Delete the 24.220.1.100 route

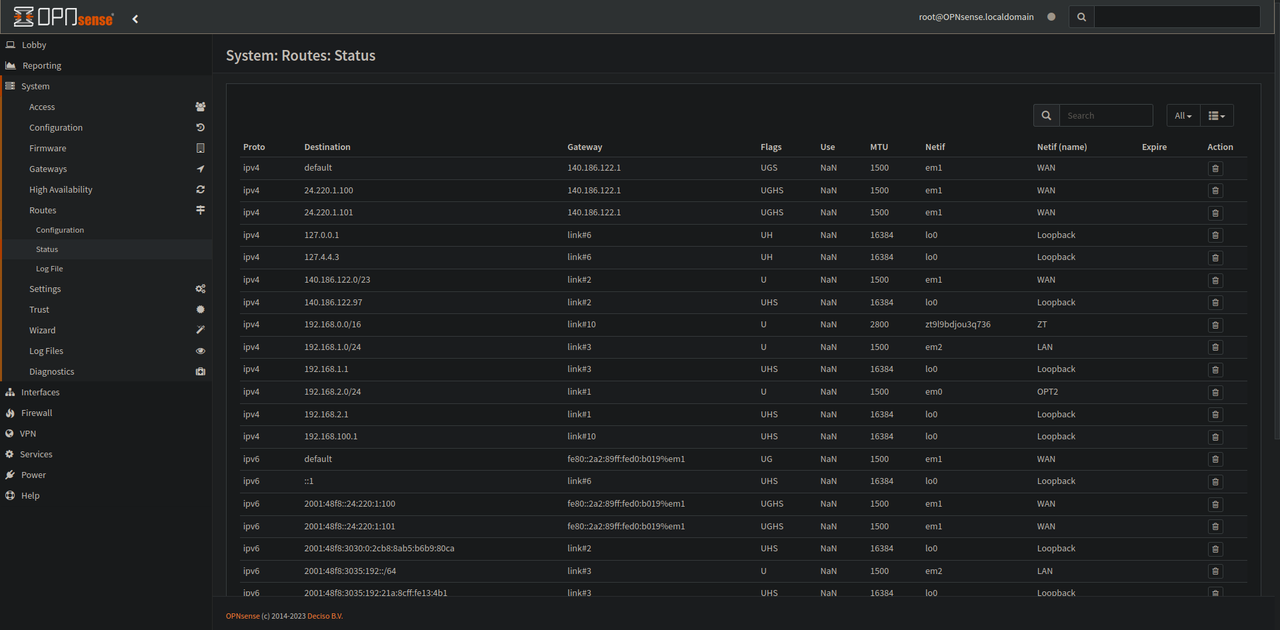pyautogui.click(x=1215, y=190)
